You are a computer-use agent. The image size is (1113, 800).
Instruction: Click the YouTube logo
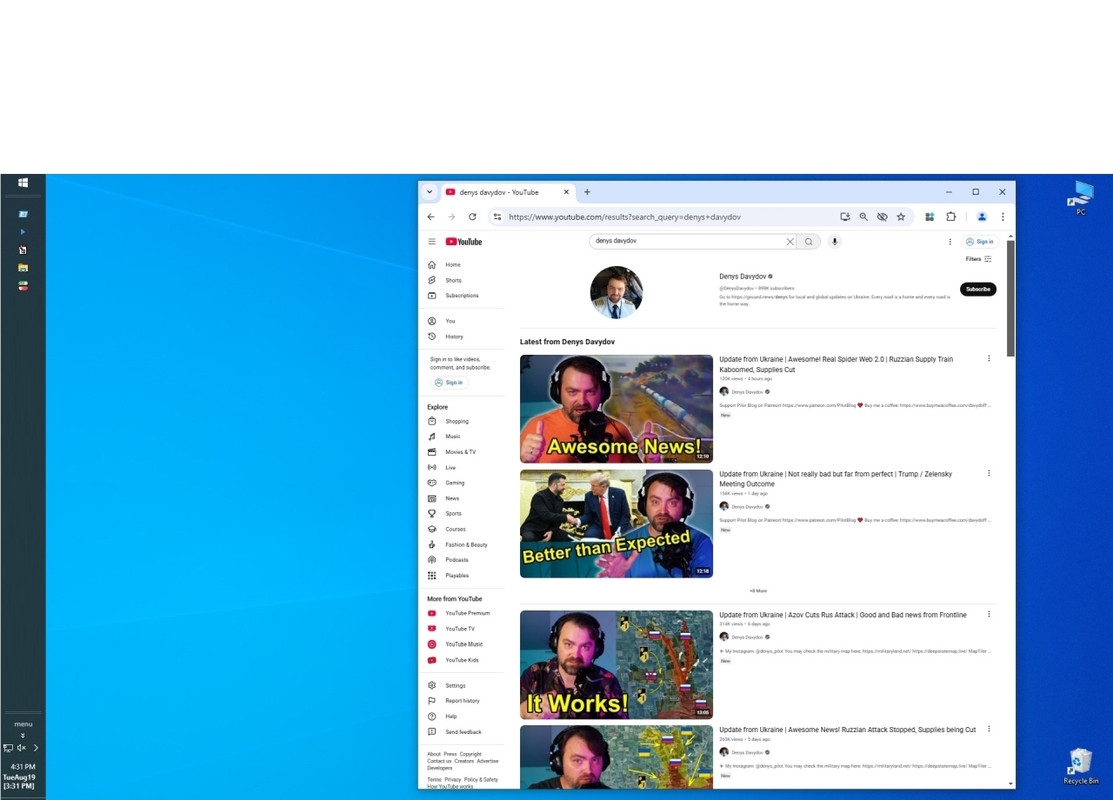click(464, 241)
